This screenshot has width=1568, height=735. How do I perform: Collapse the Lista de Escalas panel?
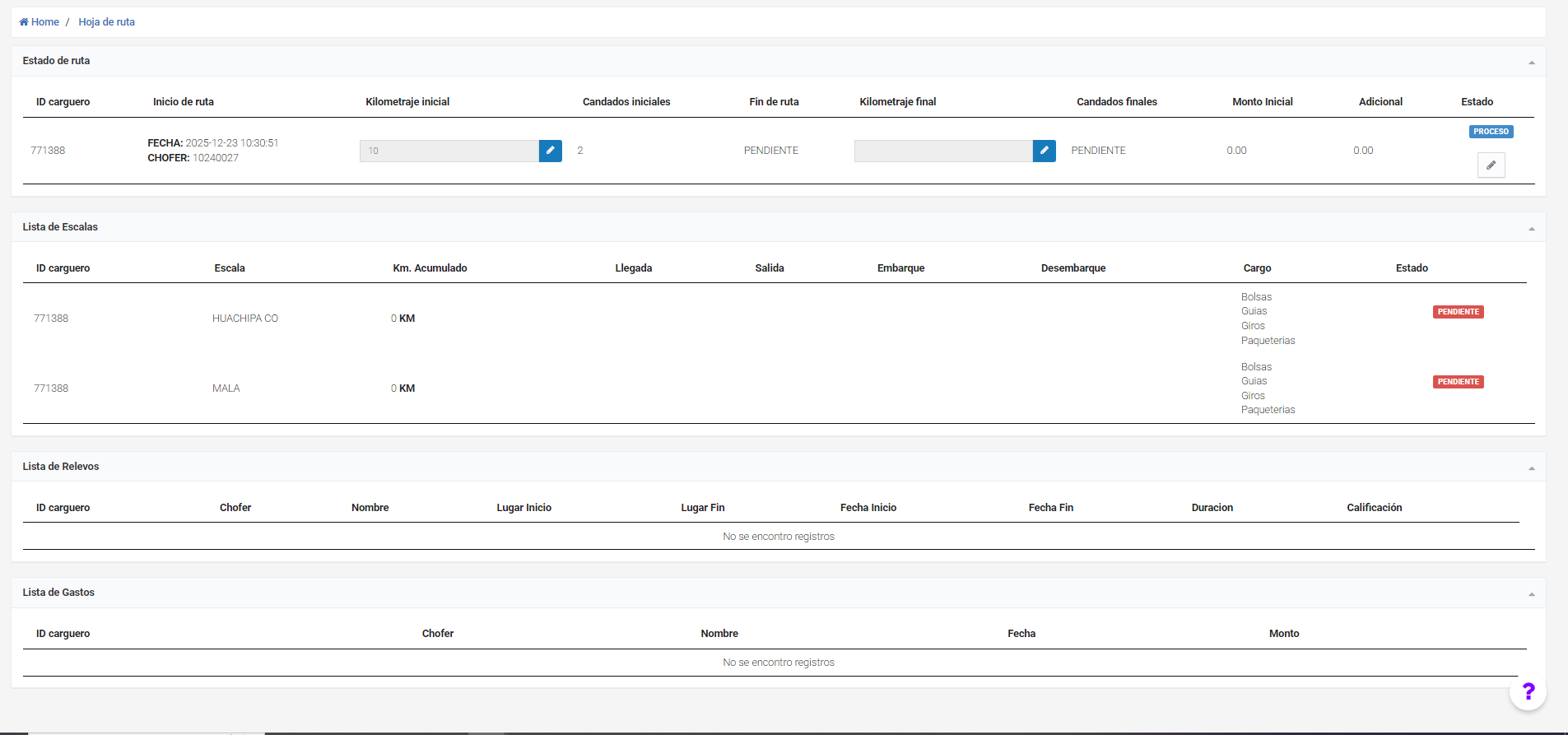click(1531, 229)
